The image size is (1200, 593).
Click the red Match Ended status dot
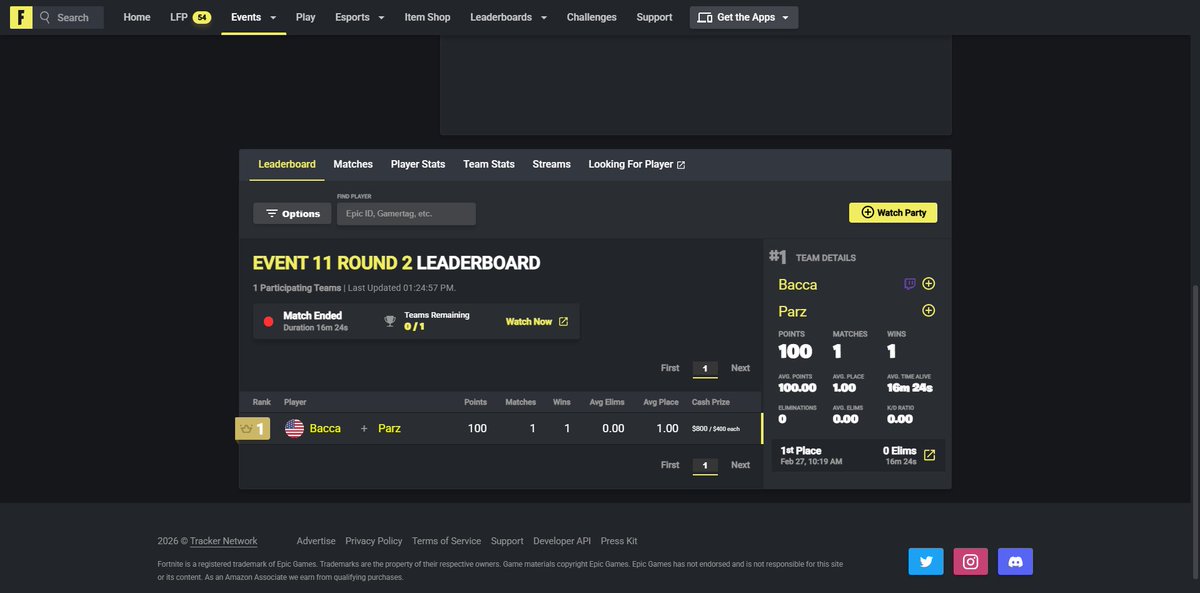pyautogui.click(x=268, y=322)
